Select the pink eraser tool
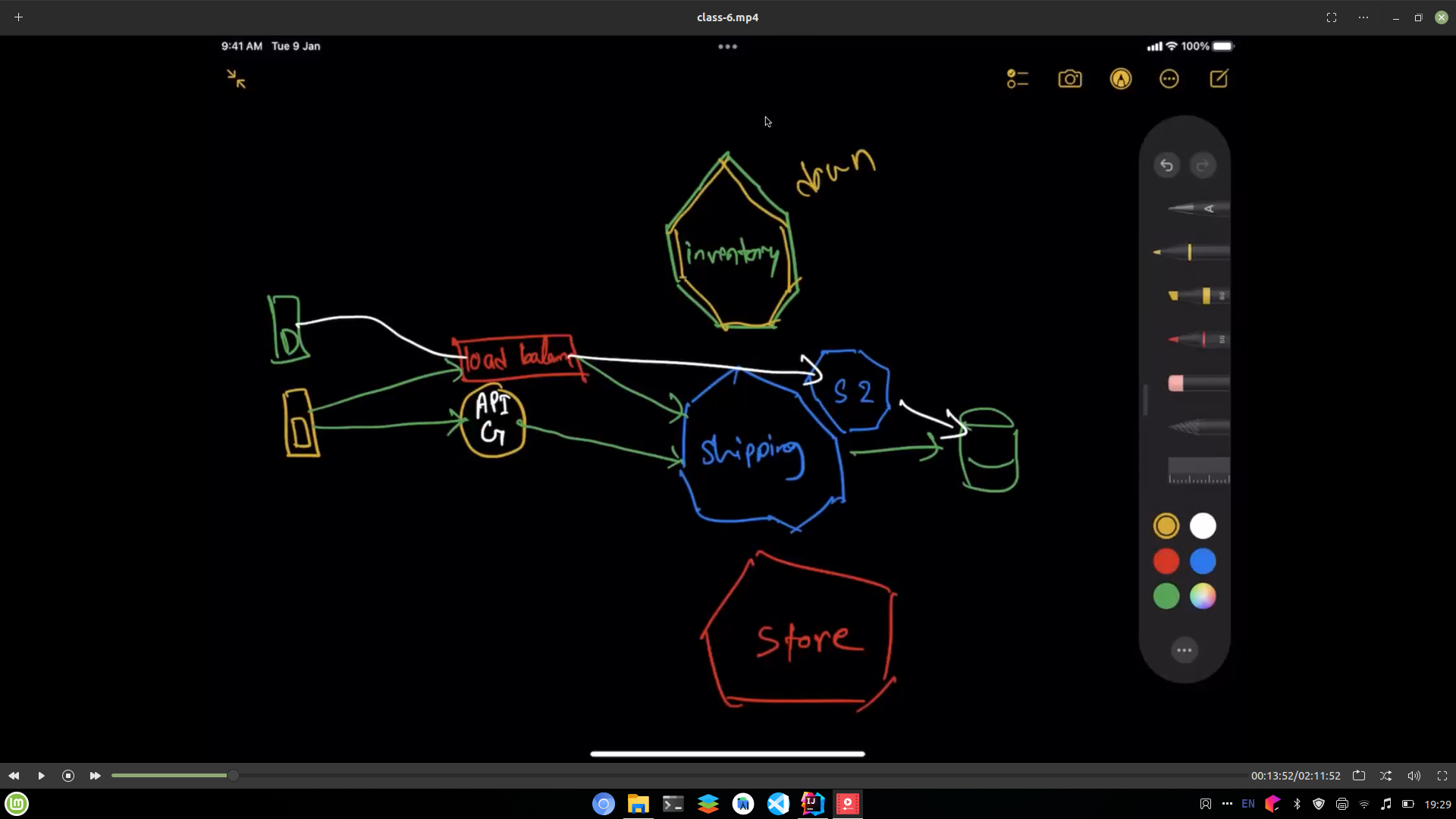Viewport: 1456px width, 819px height. [1199, 383]
